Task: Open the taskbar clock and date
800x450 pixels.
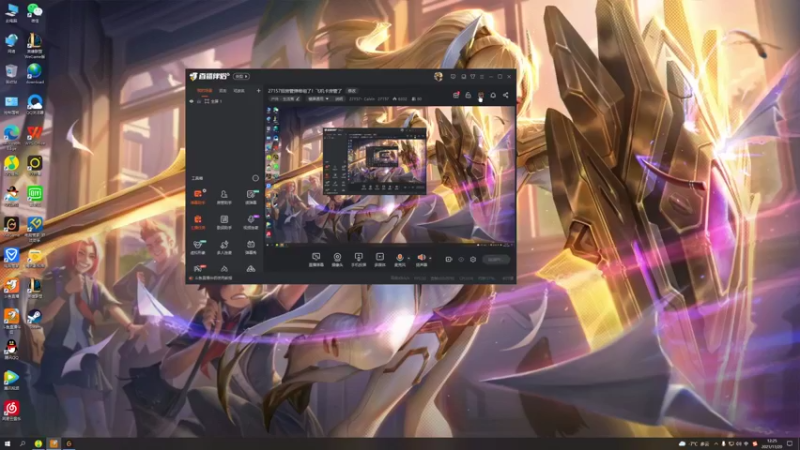Action: 771,443
